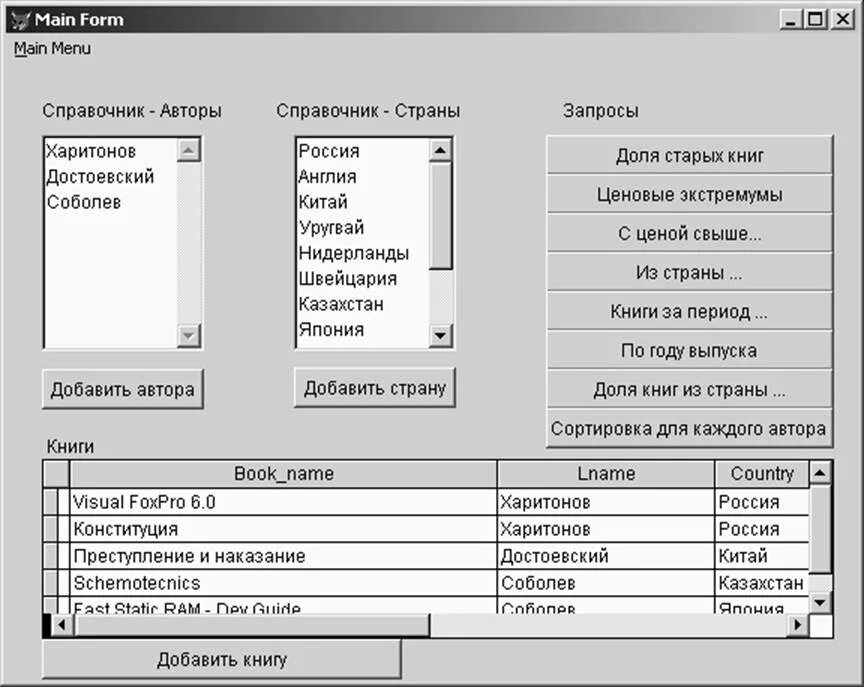Click the Country column header
Screen dimensions: 864x687
click(x=762, y=474)
